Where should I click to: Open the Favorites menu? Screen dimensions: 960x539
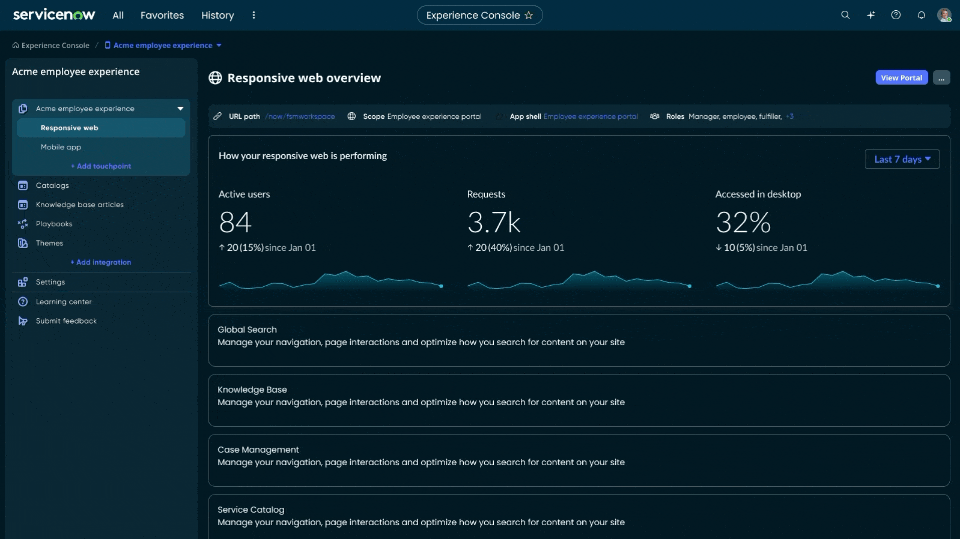click(x=162, y=15)
